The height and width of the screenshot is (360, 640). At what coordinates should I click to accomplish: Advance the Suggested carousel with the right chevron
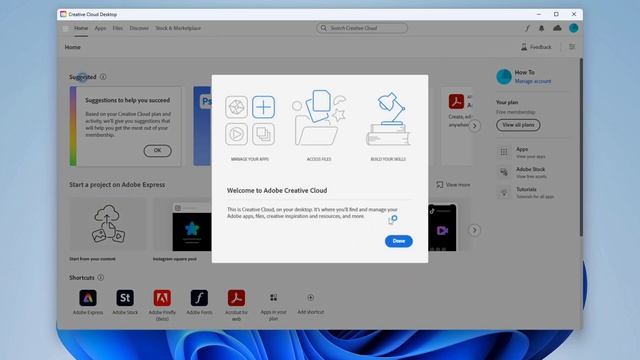[474, 126]
